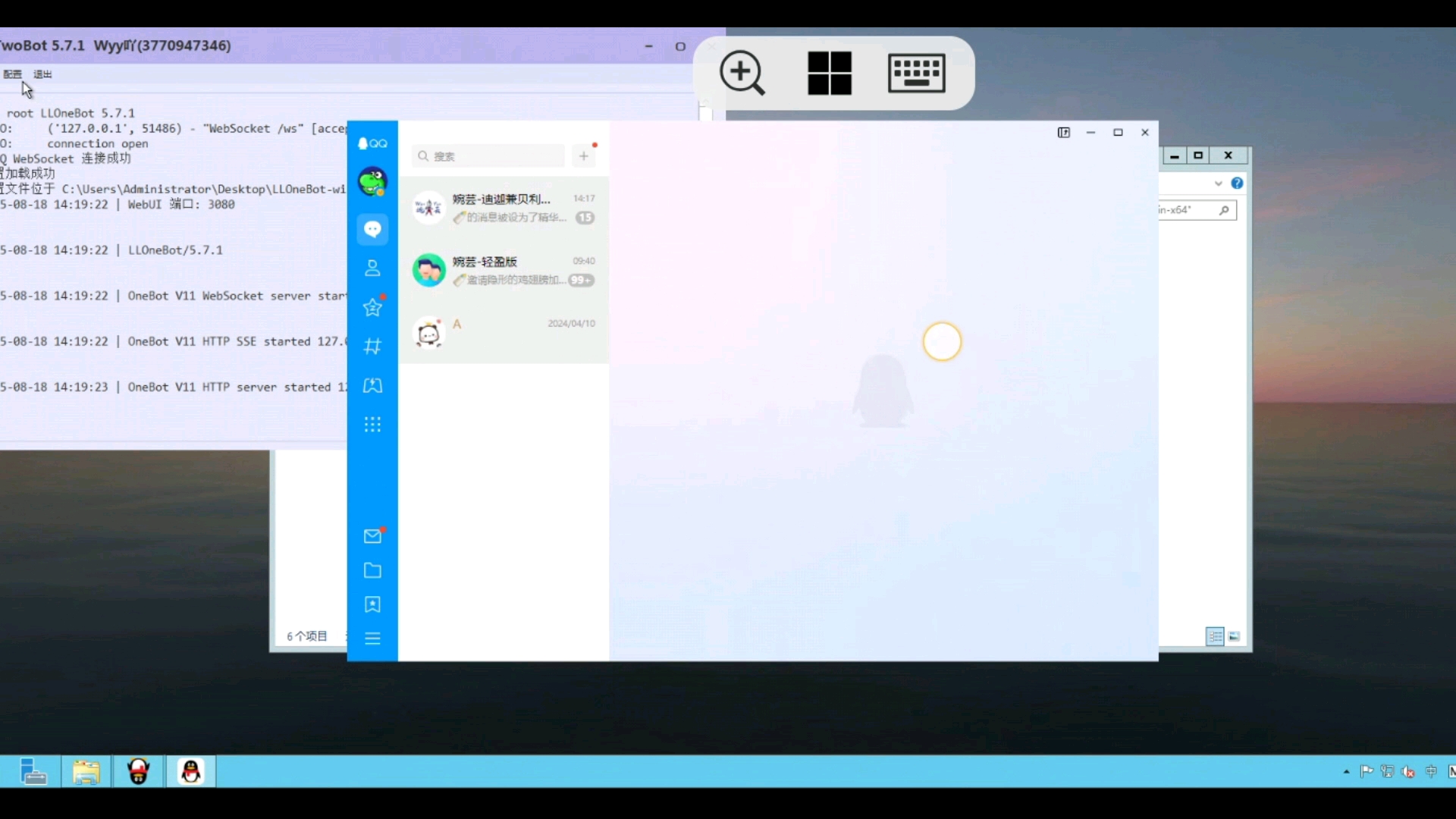Switch Explorer to large icons view
The width and height of the screenshot is (1456, 819).
(x=1235, y=636)
